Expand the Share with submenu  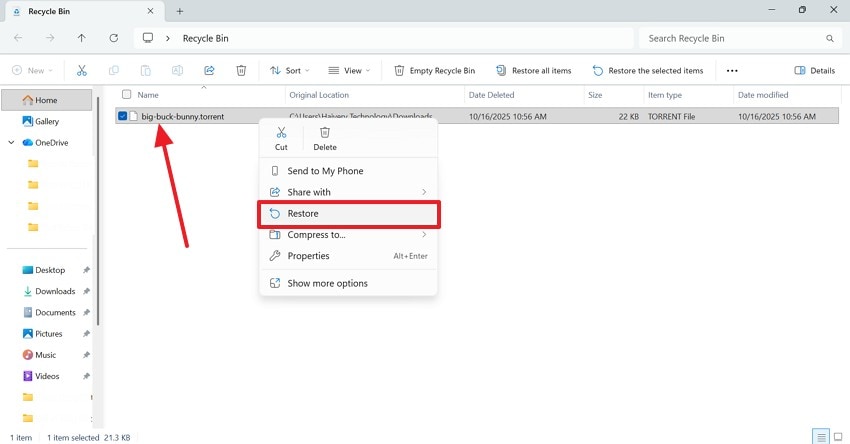(424, 192)
